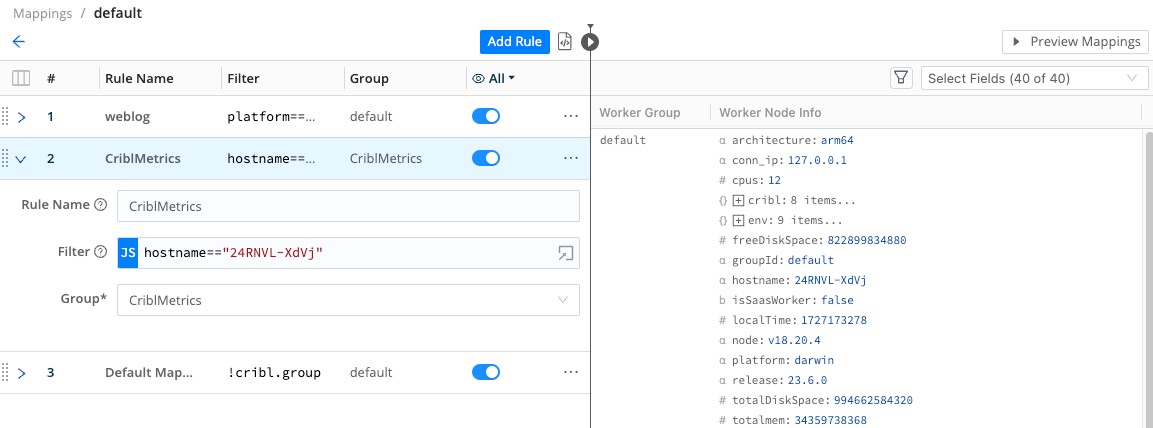Click the Rule Name column header
Screen dimensions: 1153x428
coord(139,78)
